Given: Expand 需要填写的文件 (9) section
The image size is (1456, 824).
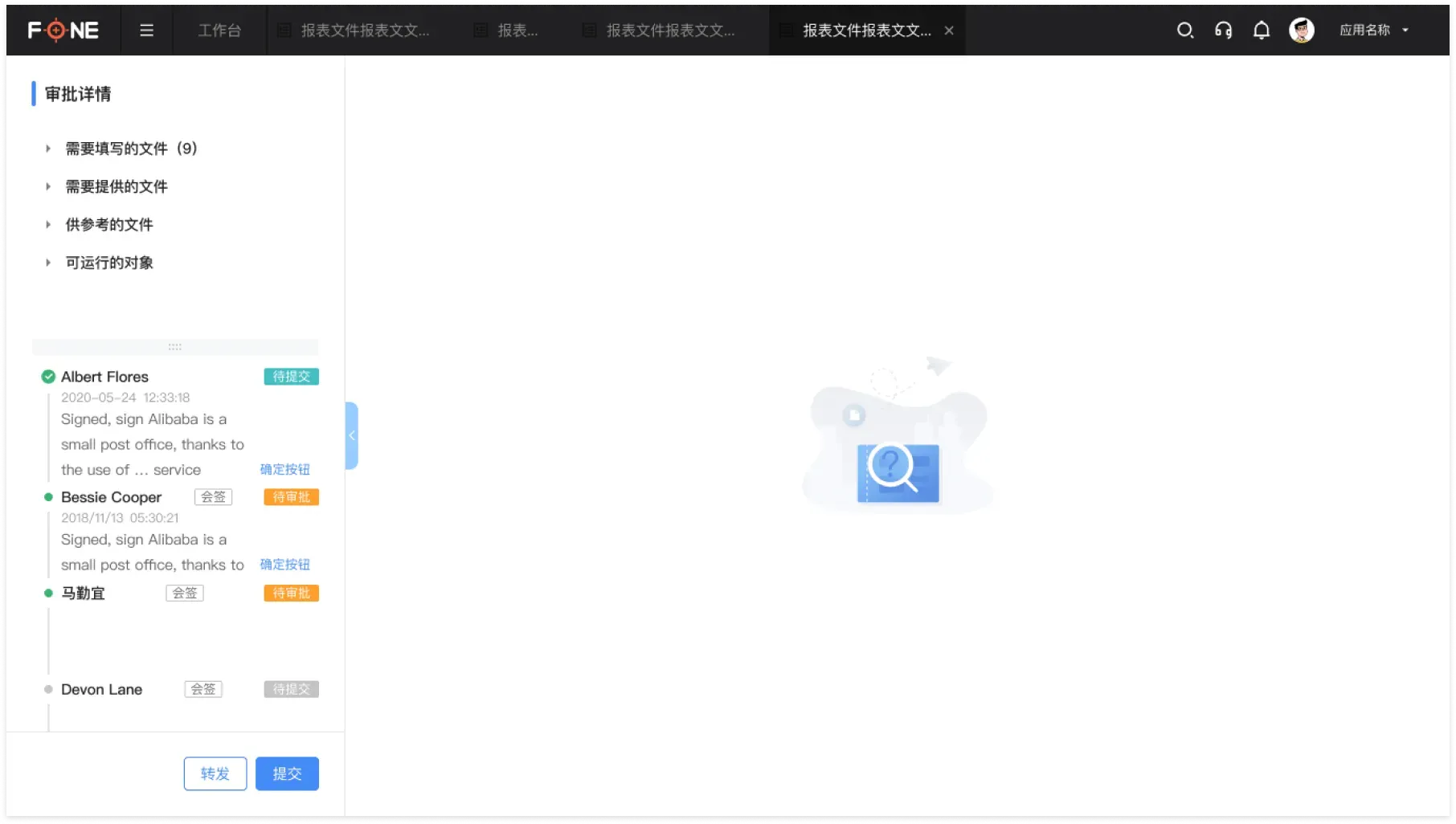Looking at the screenshot, I should [48, 149].
